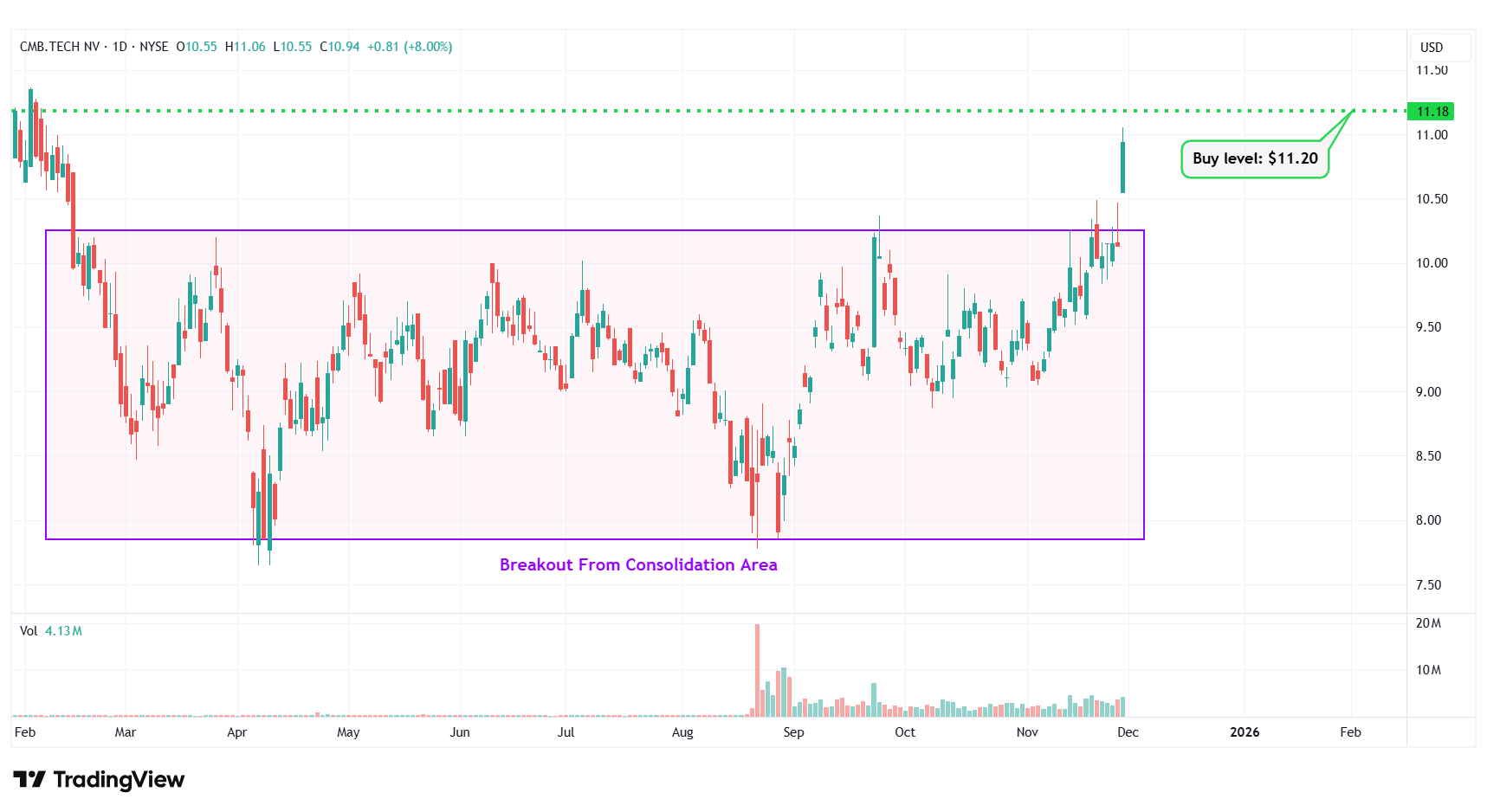Viewport: 1487px width, 812px height.
Task: Click the green 11.18 price tag
Action: (1432, 112)
